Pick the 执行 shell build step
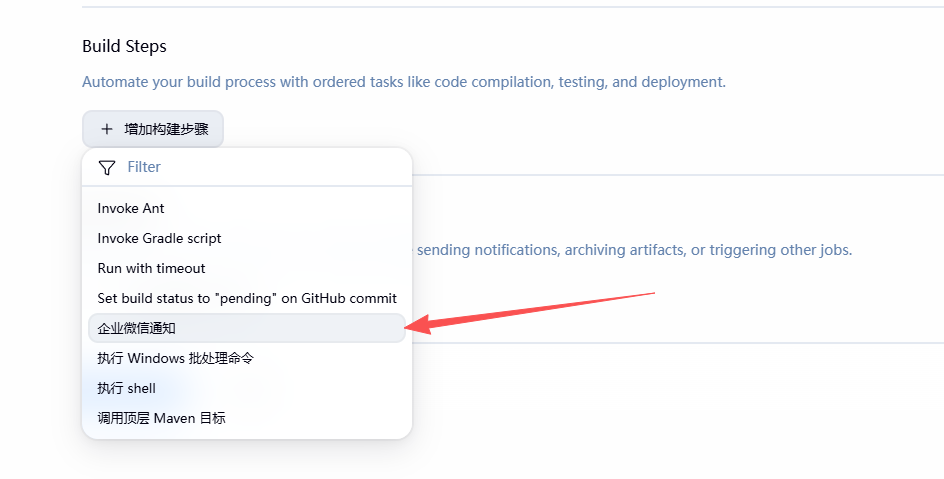This screenshot has height=479, width=944. [x=126, y=388]
